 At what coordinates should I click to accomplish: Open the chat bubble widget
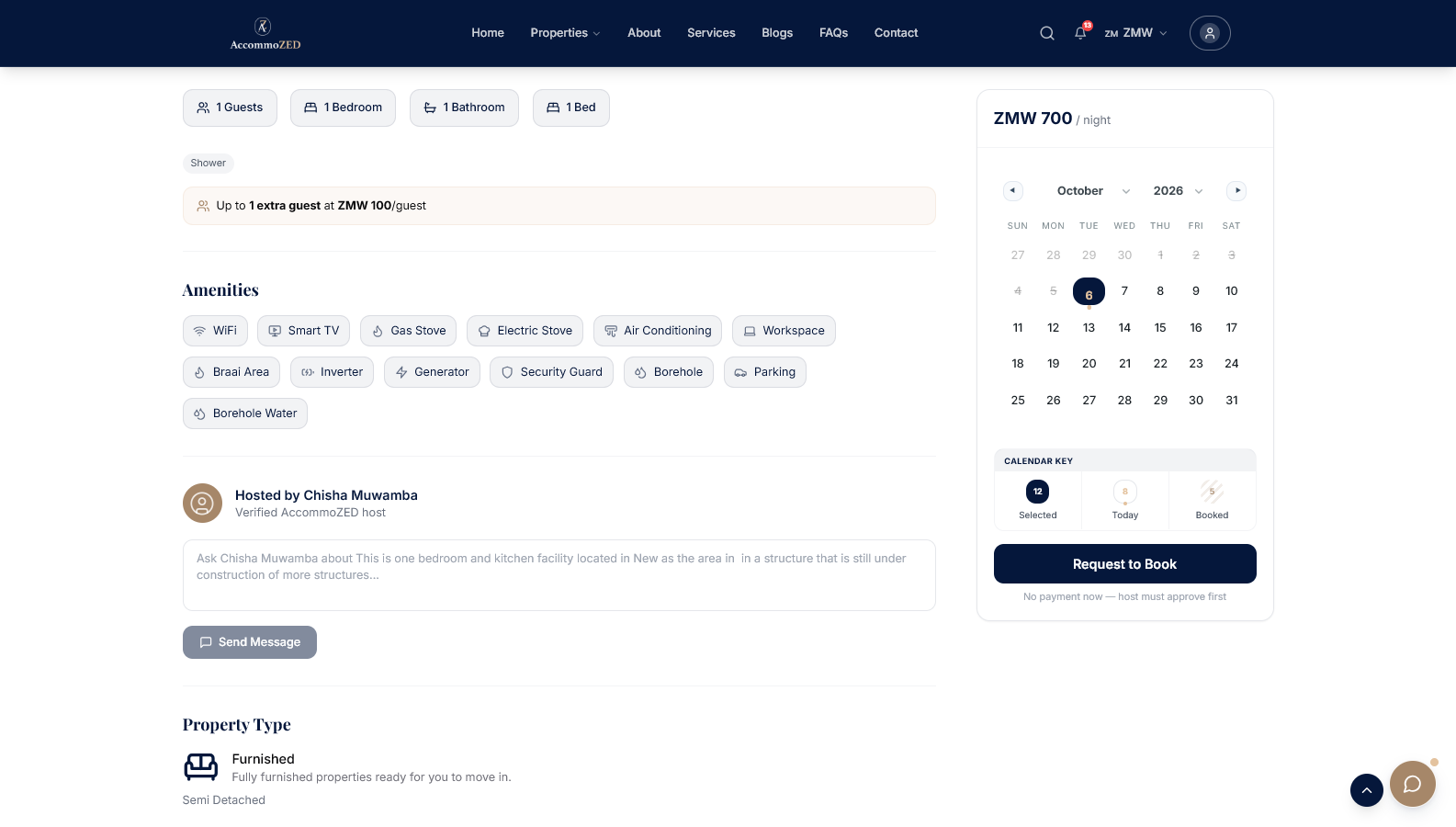pyautogui.click(x=1413, y=784)
